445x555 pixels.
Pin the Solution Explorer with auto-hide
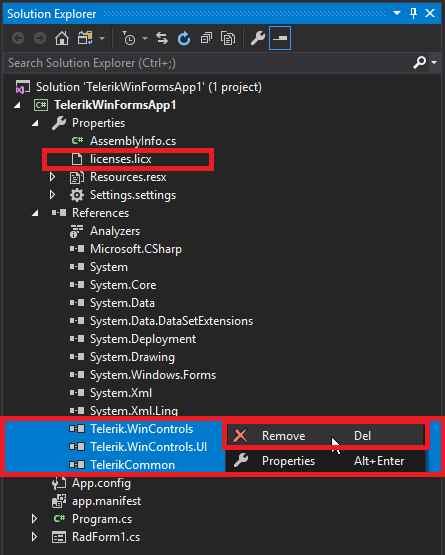click(413, 14)
